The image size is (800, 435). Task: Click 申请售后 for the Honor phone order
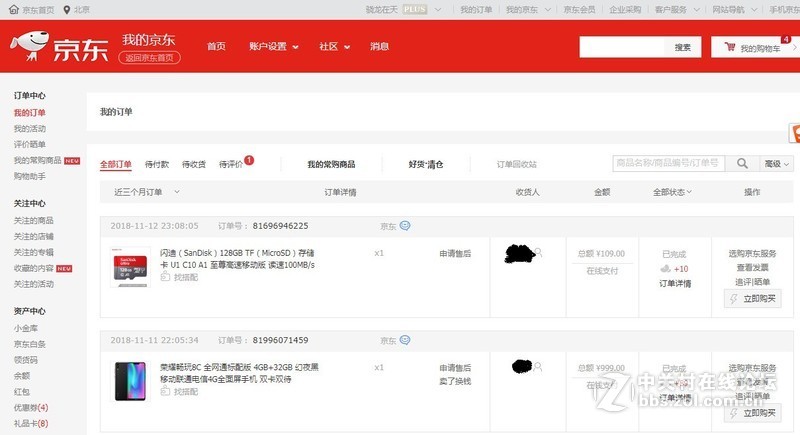click(x=455, y=367)
